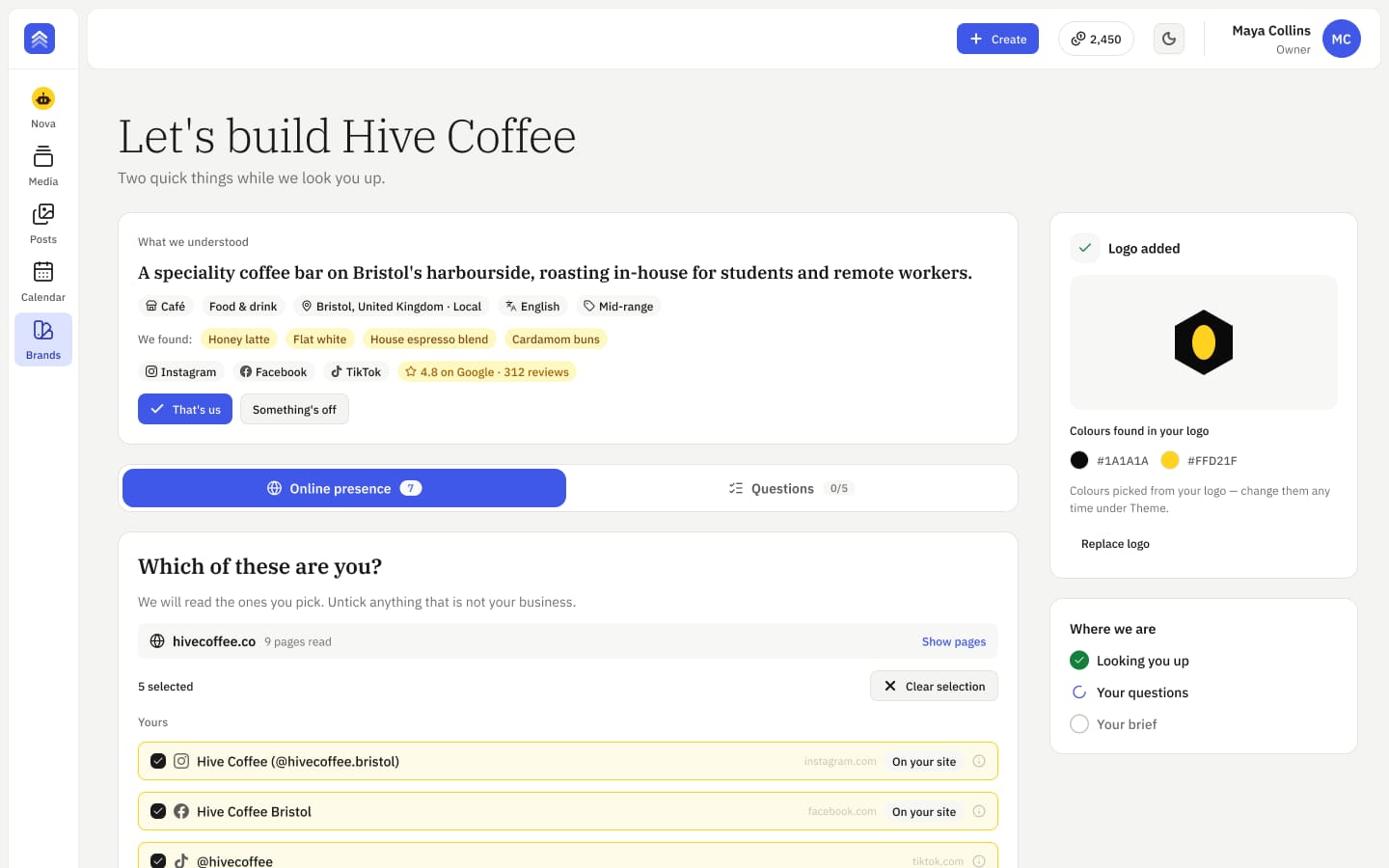Click the 4.8 on Google reviews chip
Screen dimensions: 1389x868
coord(487,371)
